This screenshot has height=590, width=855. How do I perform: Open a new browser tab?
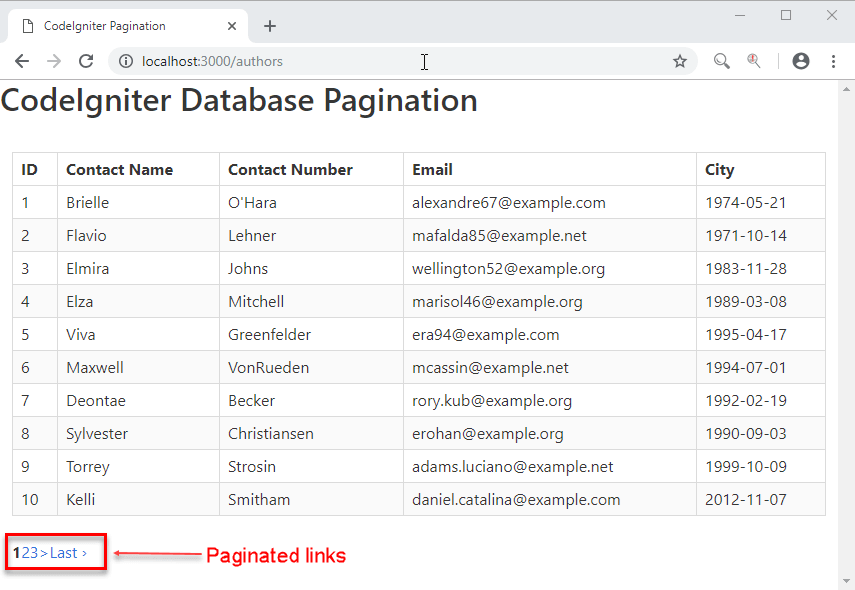[270, 26]
